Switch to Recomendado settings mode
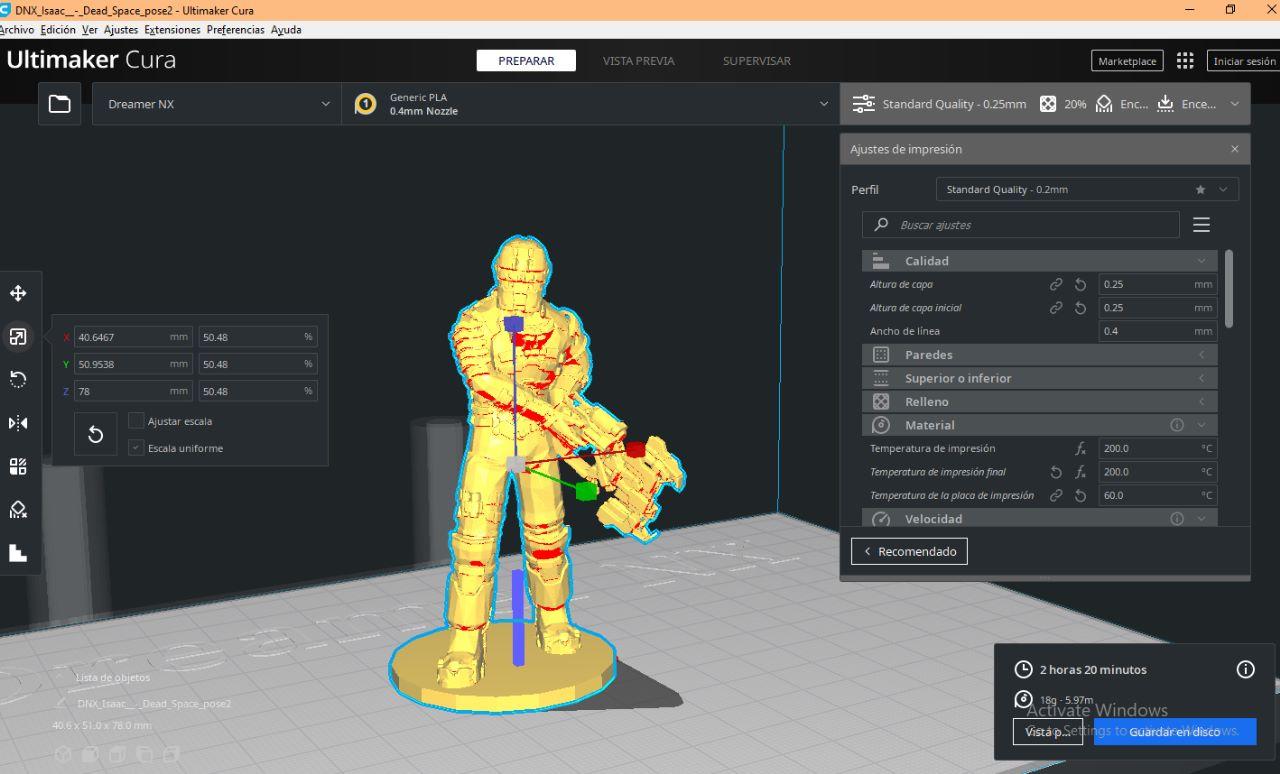Screen dimensions: 1280x774 point(909,551)
